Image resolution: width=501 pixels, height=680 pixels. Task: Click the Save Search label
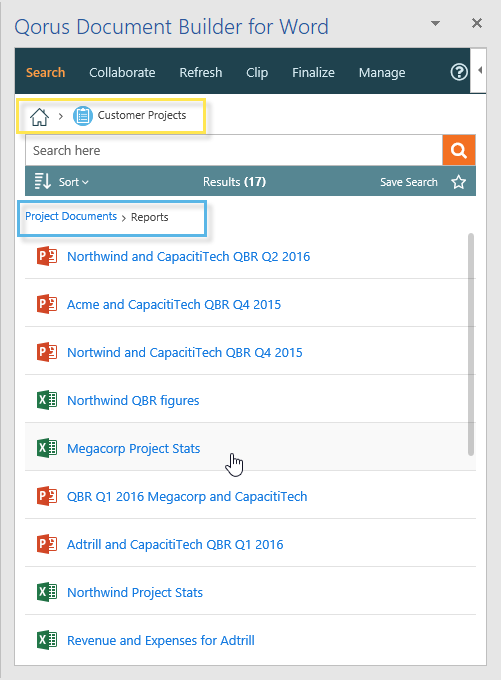pos(409,182)
